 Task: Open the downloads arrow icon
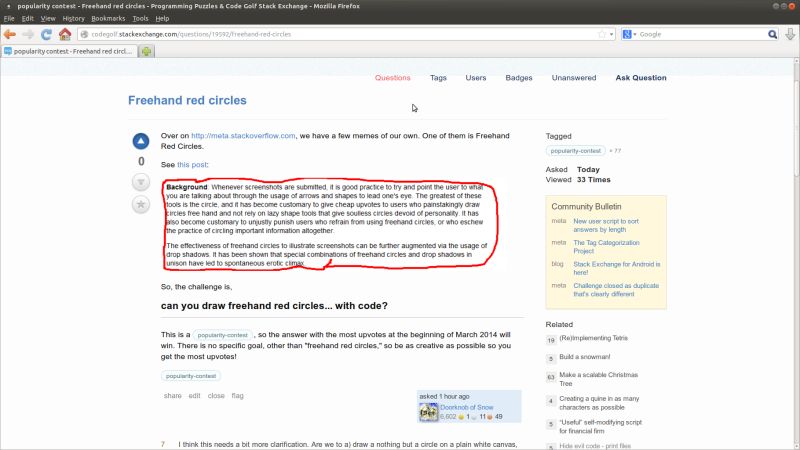[x=790, y=34]
